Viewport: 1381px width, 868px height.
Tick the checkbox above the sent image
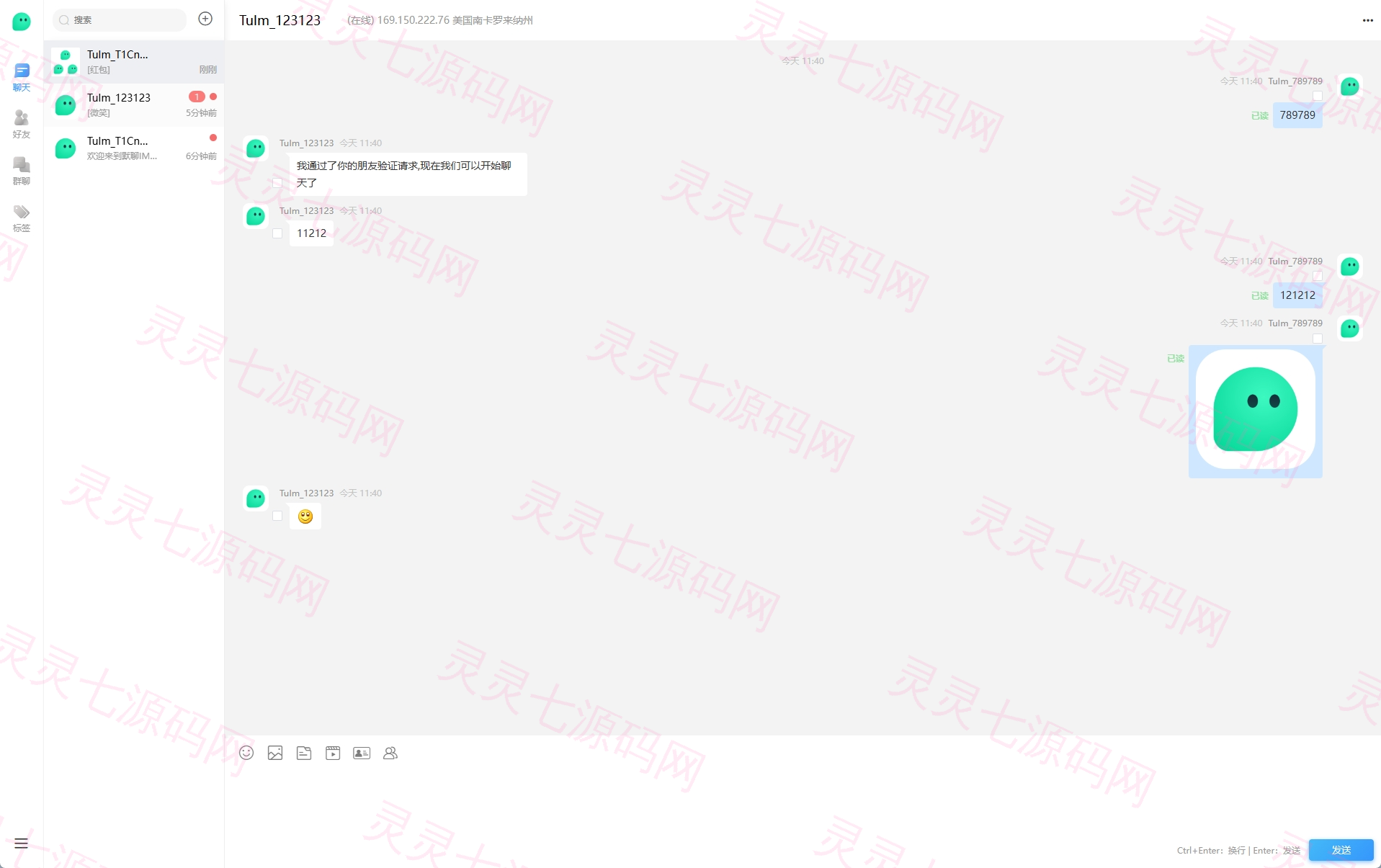tap(1318, 339)
